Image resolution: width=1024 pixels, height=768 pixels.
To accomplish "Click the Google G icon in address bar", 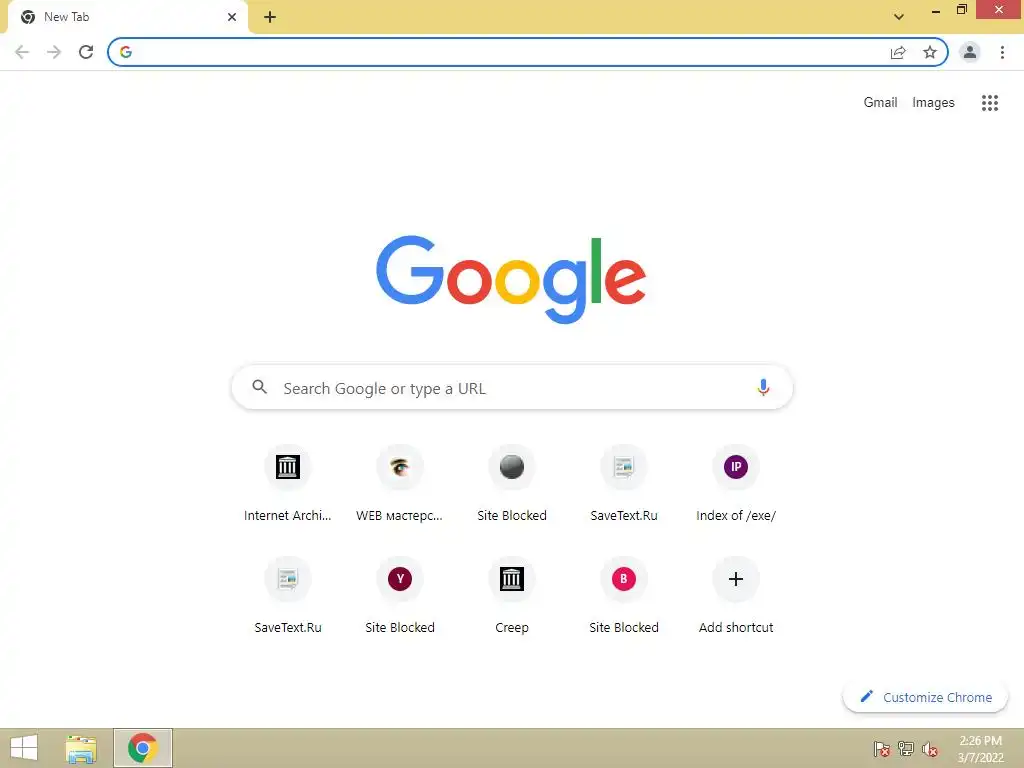I will [126, 52].
